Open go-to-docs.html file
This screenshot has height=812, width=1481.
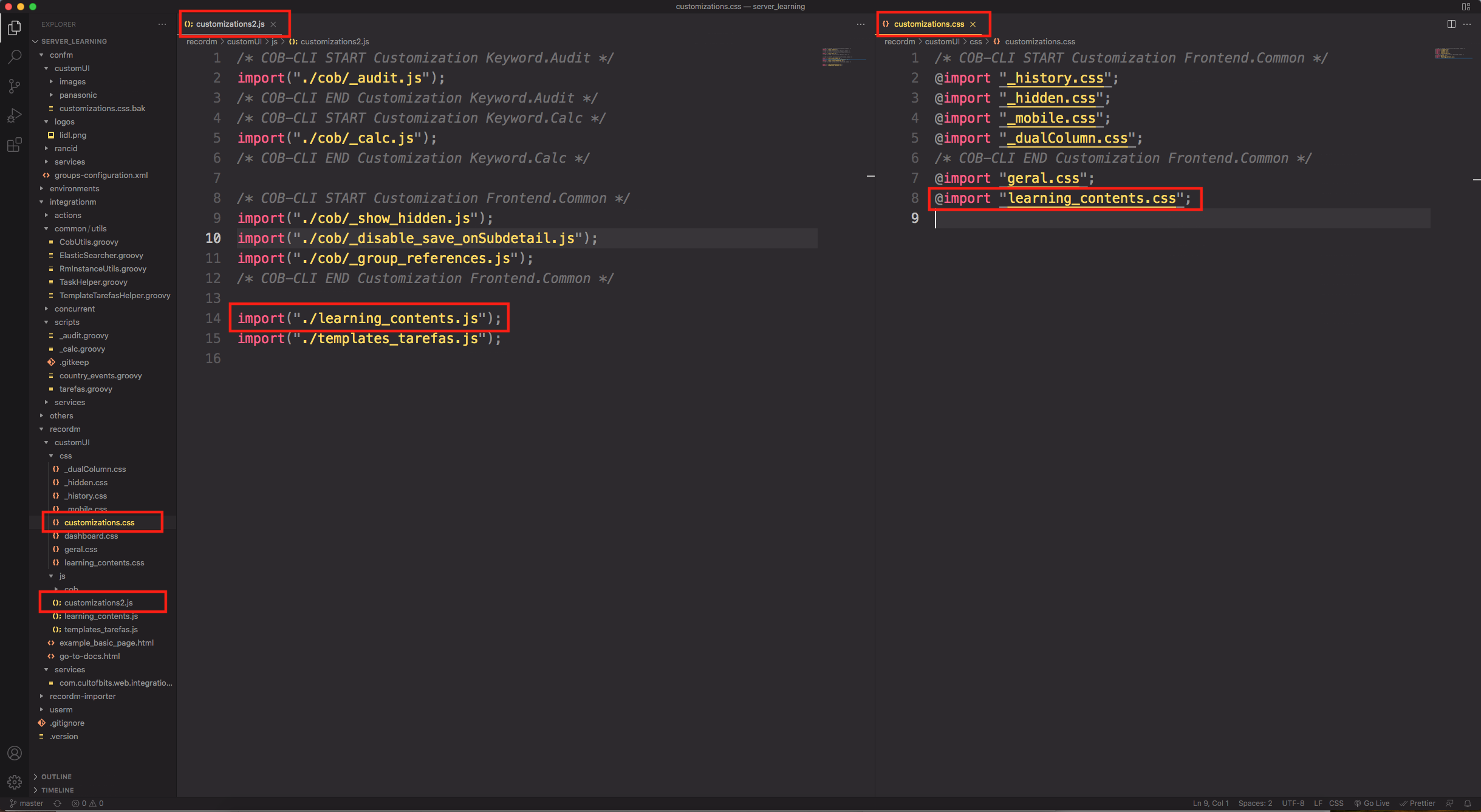pyautogui.click(x=89, y=656)
